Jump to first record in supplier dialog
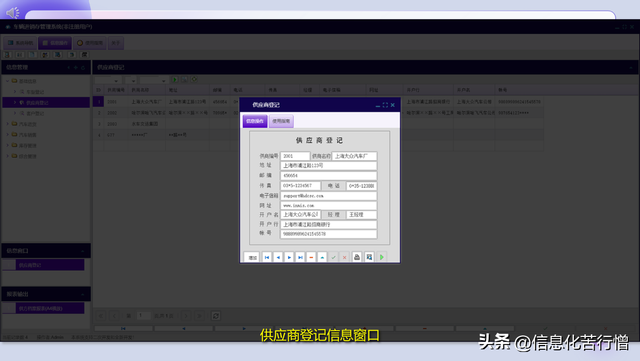This screenshot has width=640, height=361. coord(267,257)
